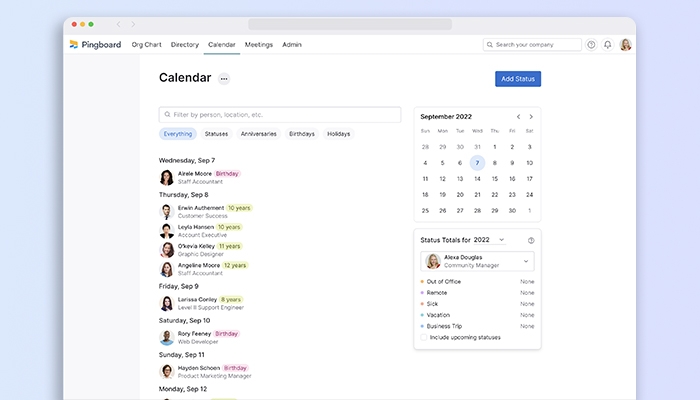
Task: Click the September 2022 month title
Action: [446, 117]
